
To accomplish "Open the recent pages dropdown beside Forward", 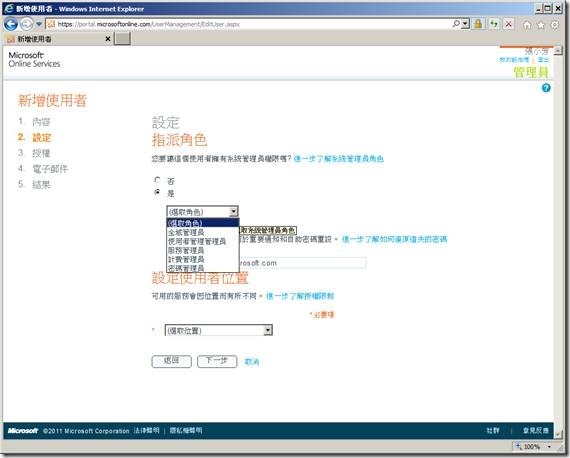I will tap(39, 24).
